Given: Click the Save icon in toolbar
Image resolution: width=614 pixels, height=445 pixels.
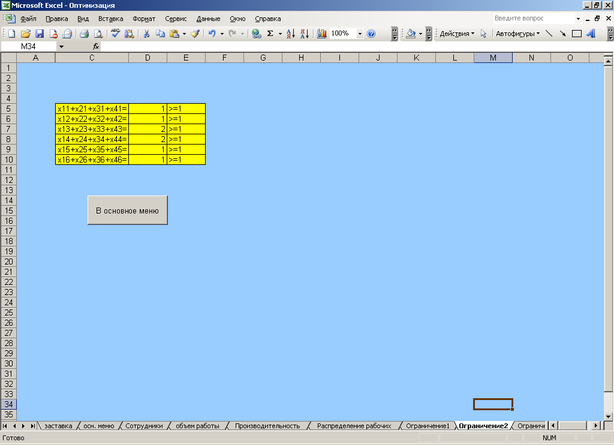Looking at the screenshot, I should (x=38, y=33).
